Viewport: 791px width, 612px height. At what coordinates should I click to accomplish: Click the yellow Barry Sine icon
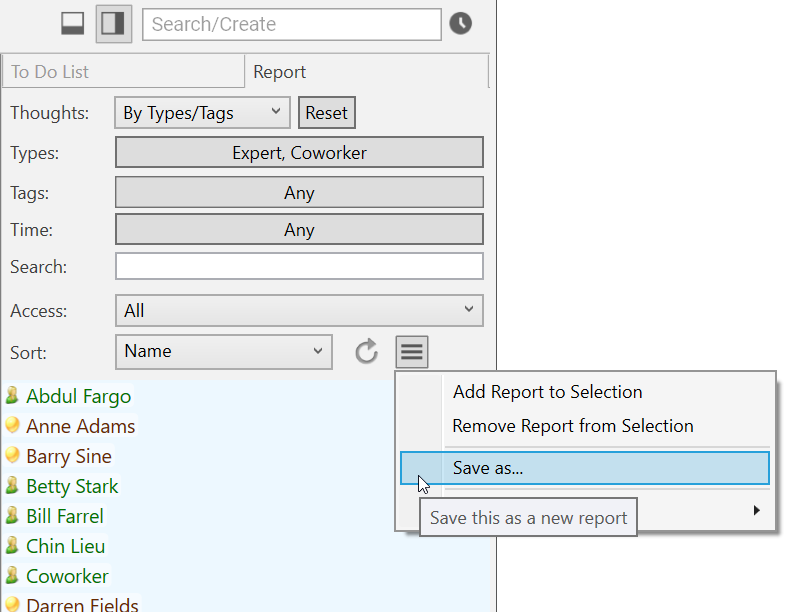tap(13, 456)
